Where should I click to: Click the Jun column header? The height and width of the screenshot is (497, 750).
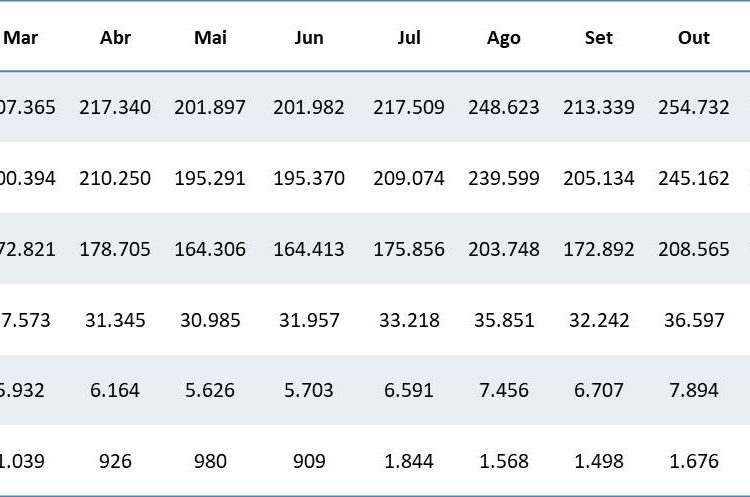tap(309, 38)
